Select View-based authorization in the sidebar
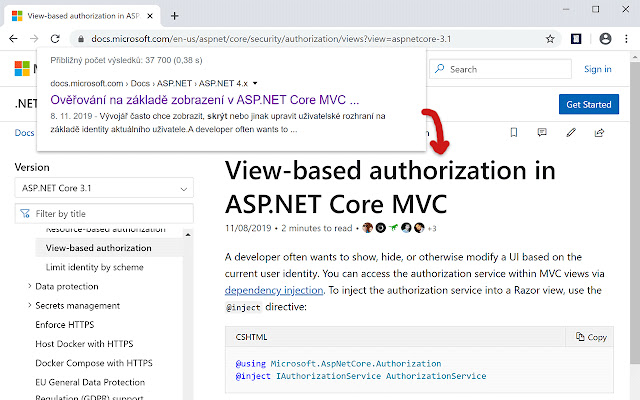Screen dimensions: 640x400 tap(98, 248)
